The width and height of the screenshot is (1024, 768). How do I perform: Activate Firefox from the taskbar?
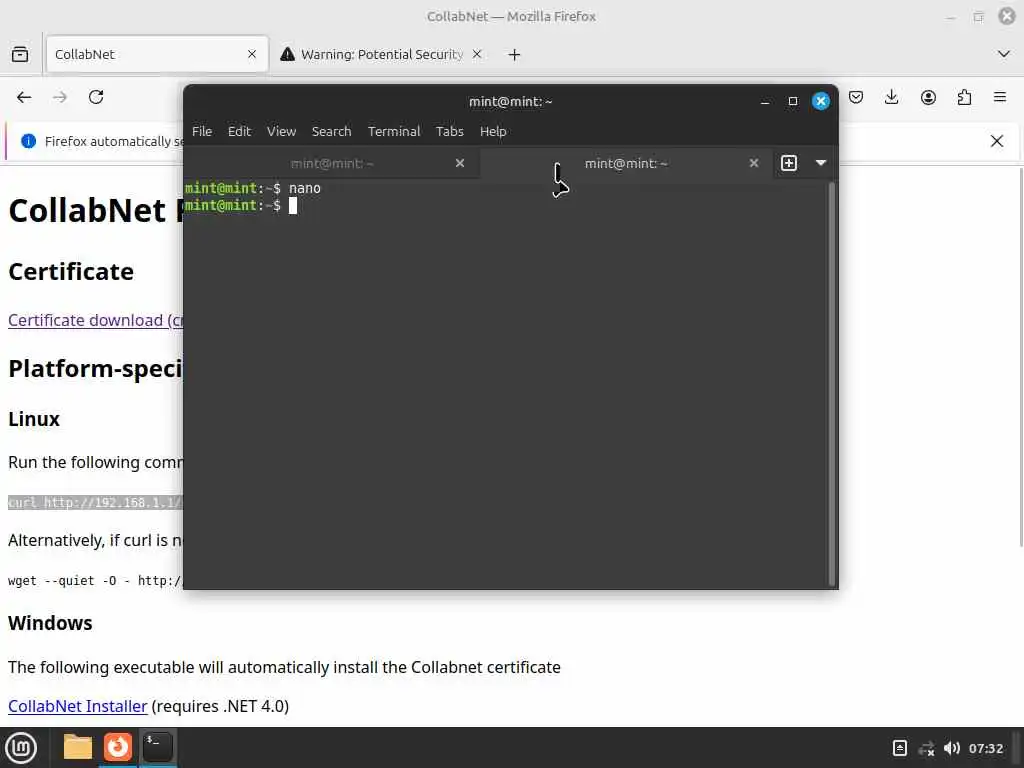click(118, 747)
